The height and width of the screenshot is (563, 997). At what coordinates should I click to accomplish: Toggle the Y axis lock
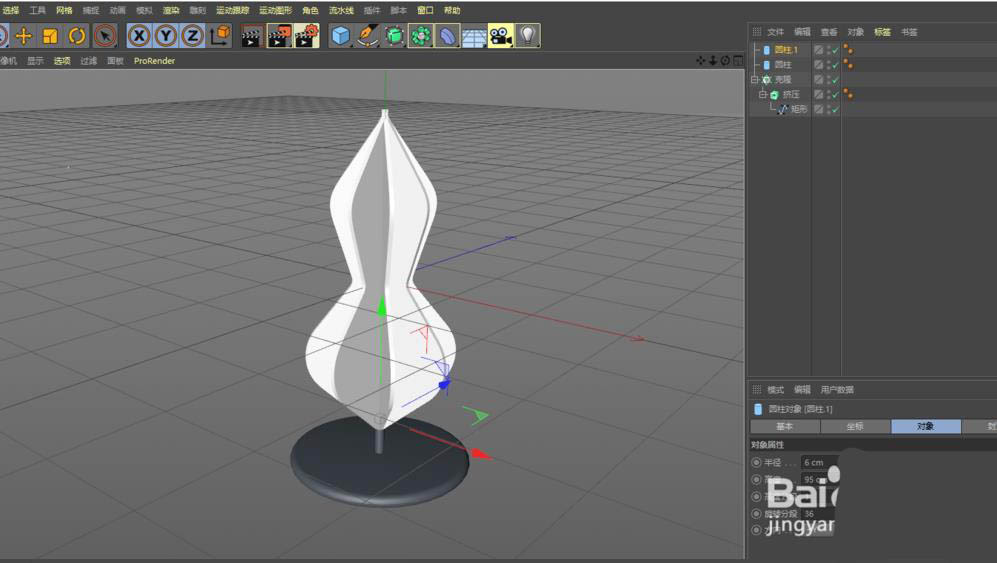point(166,36)
